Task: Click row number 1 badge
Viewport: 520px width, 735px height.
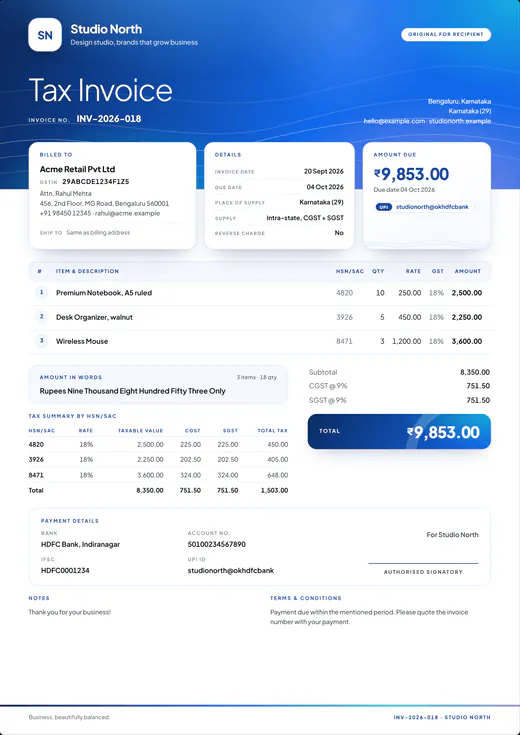Action: pos(41,292)
